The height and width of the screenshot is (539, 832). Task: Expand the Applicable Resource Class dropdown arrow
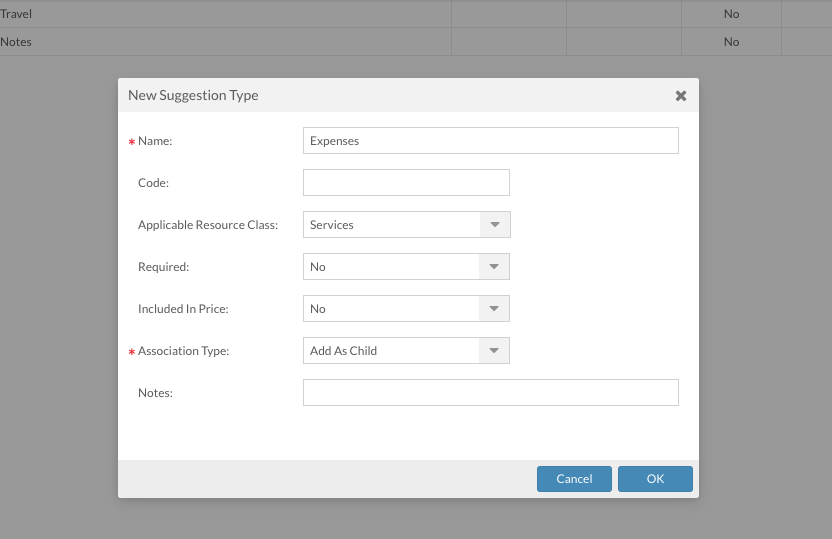(495, 225)
